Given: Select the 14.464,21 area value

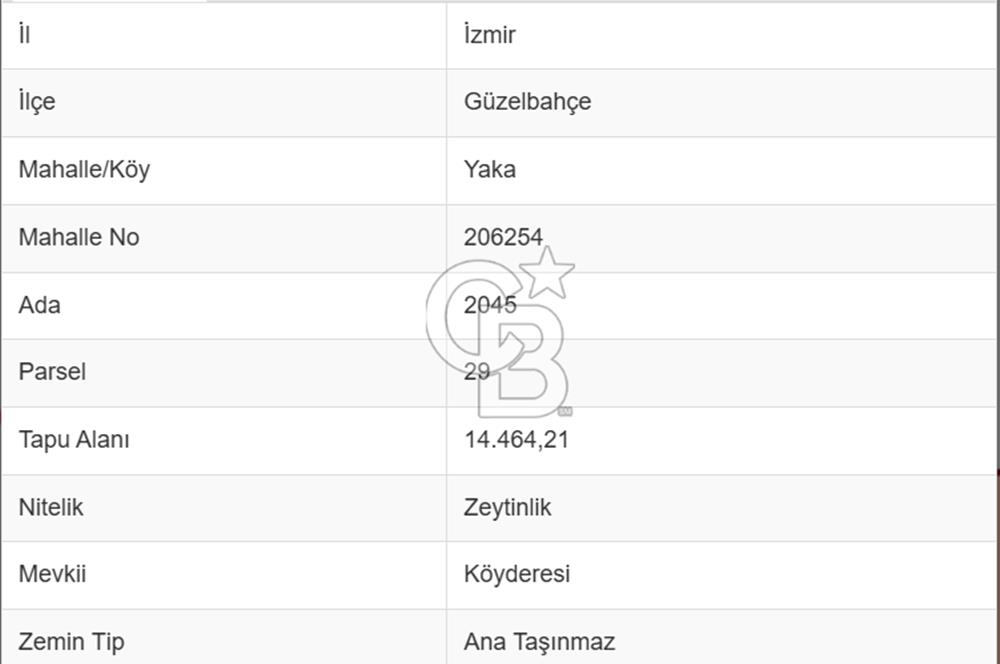Looking at the screenshot, I should coord(516,439).
